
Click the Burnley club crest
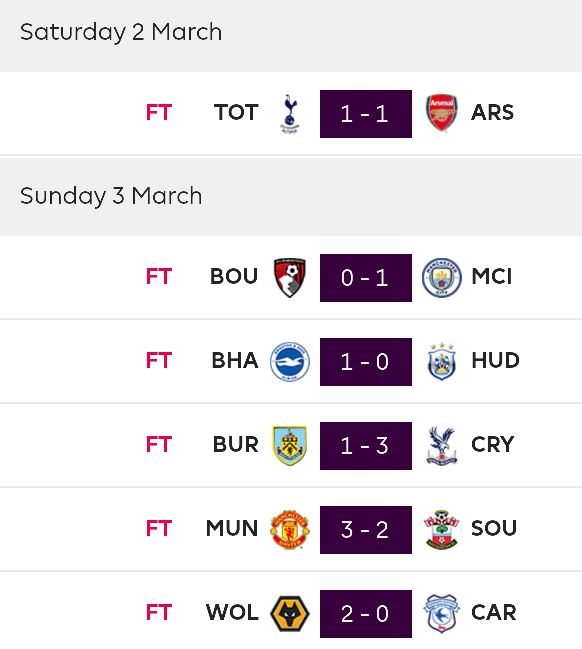(x=290, y=446)
